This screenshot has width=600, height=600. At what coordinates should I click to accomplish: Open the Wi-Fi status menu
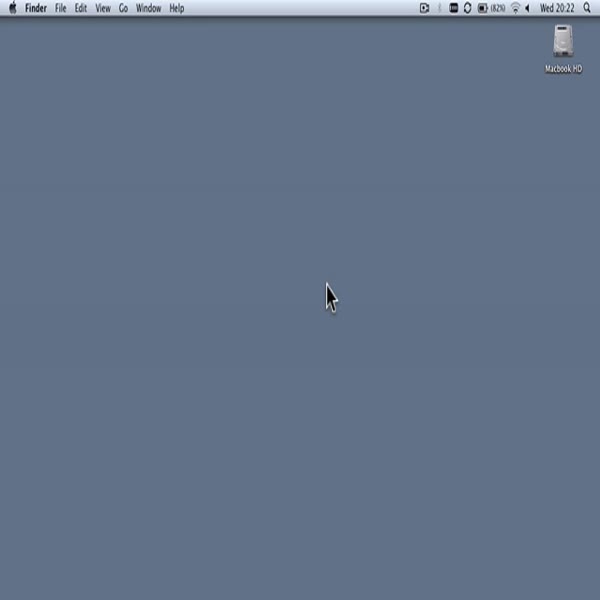click(515, 8)
